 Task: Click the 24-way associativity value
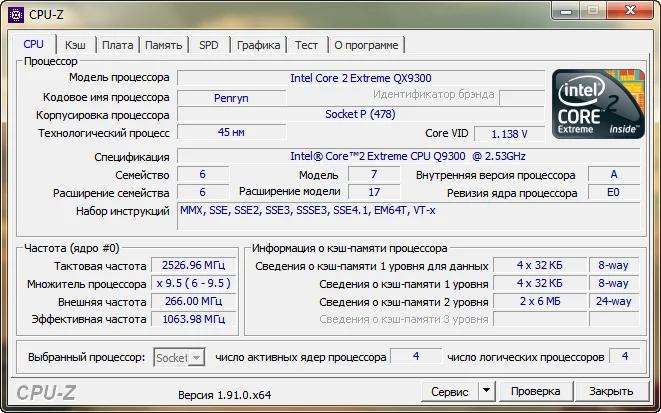click(614, 301)
